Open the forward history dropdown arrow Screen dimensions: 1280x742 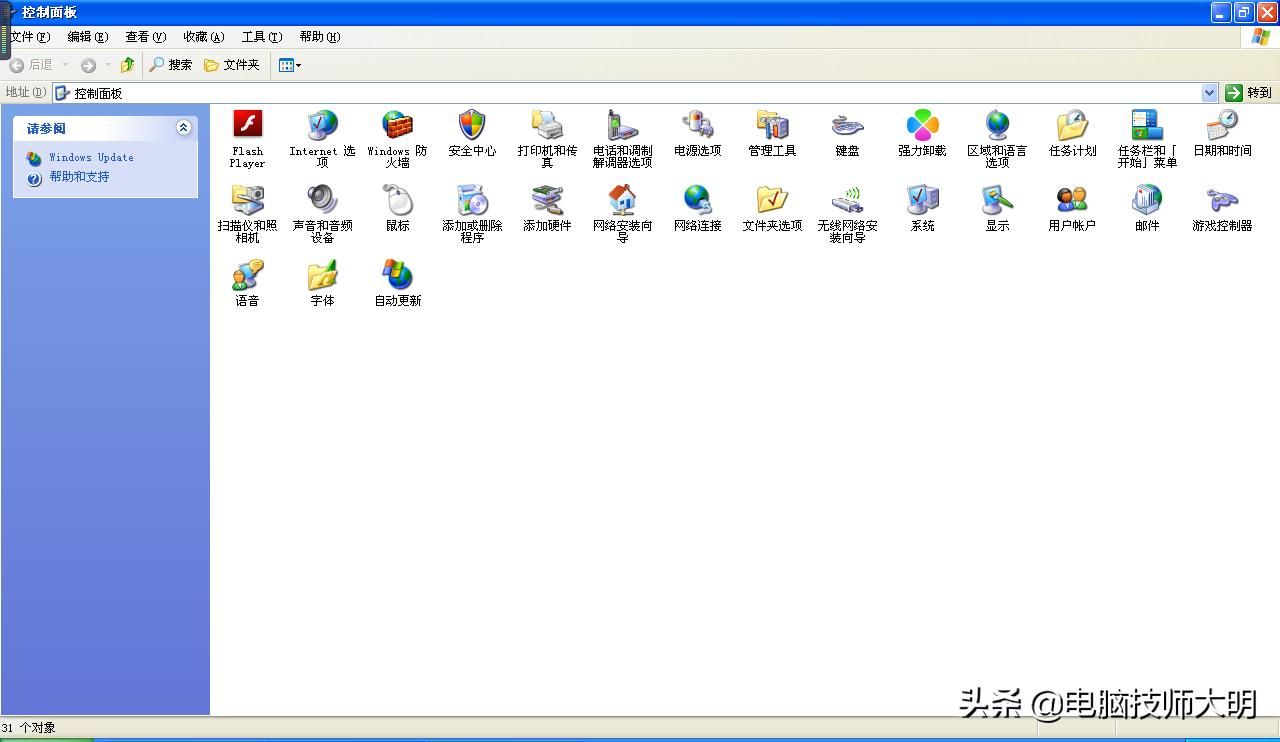(107, 65)
